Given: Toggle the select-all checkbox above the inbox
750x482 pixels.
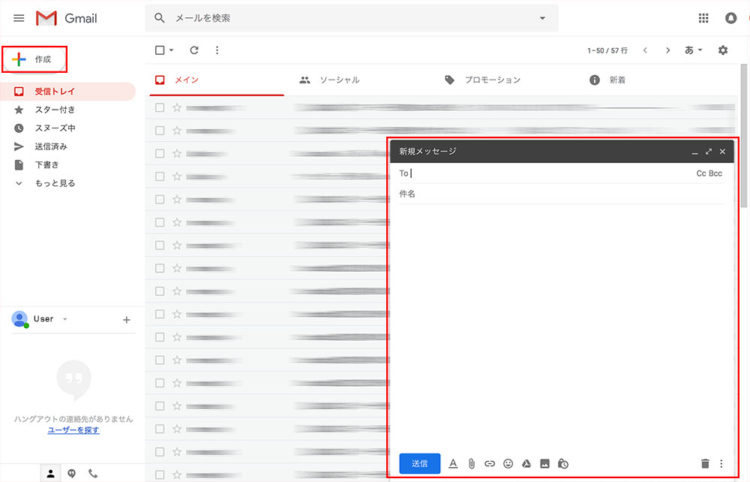Looking at the screenshot, I should pyautogui.click(x=160, y=50).
